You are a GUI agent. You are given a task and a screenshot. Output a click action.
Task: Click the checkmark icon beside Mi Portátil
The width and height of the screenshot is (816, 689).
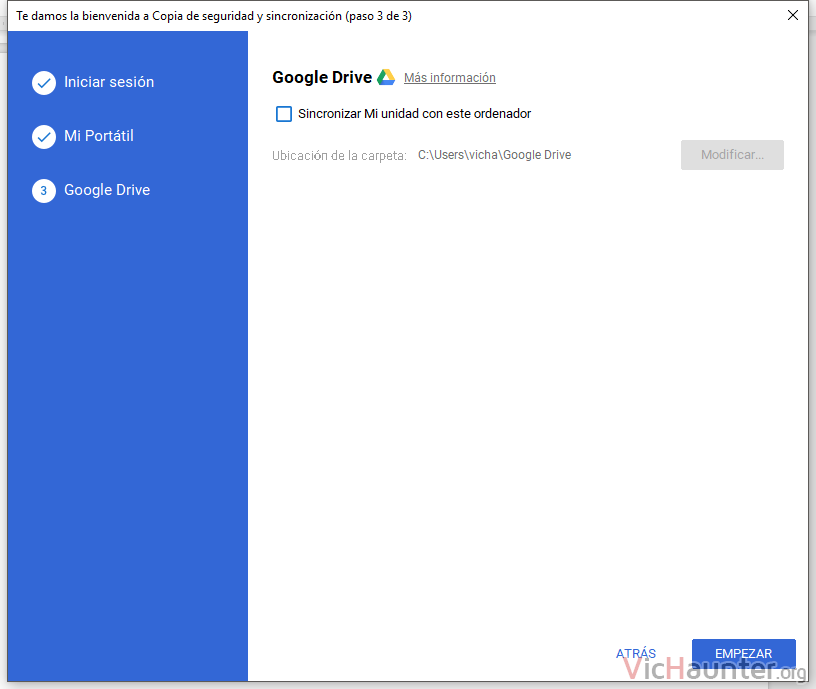44,137
